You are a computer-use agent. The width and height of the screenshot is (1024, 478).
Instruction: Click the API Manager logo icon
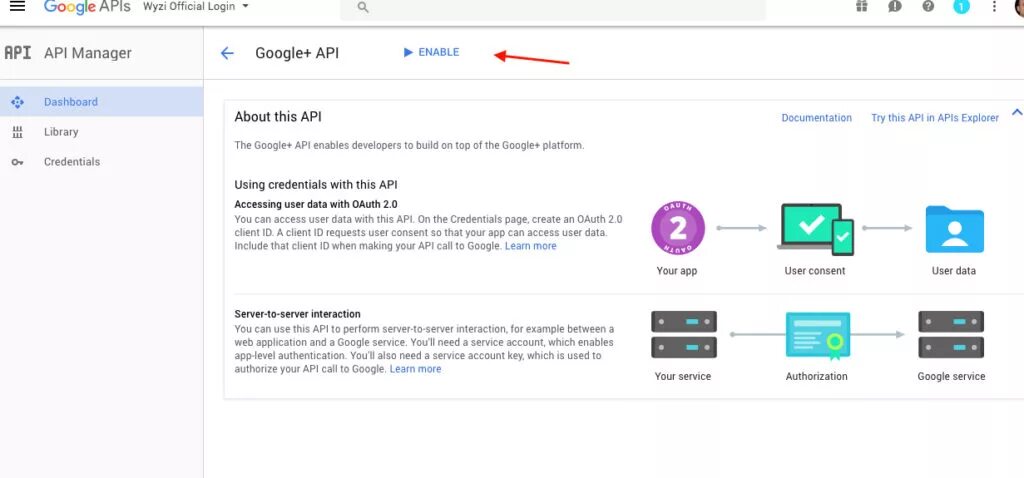[18, 53]
